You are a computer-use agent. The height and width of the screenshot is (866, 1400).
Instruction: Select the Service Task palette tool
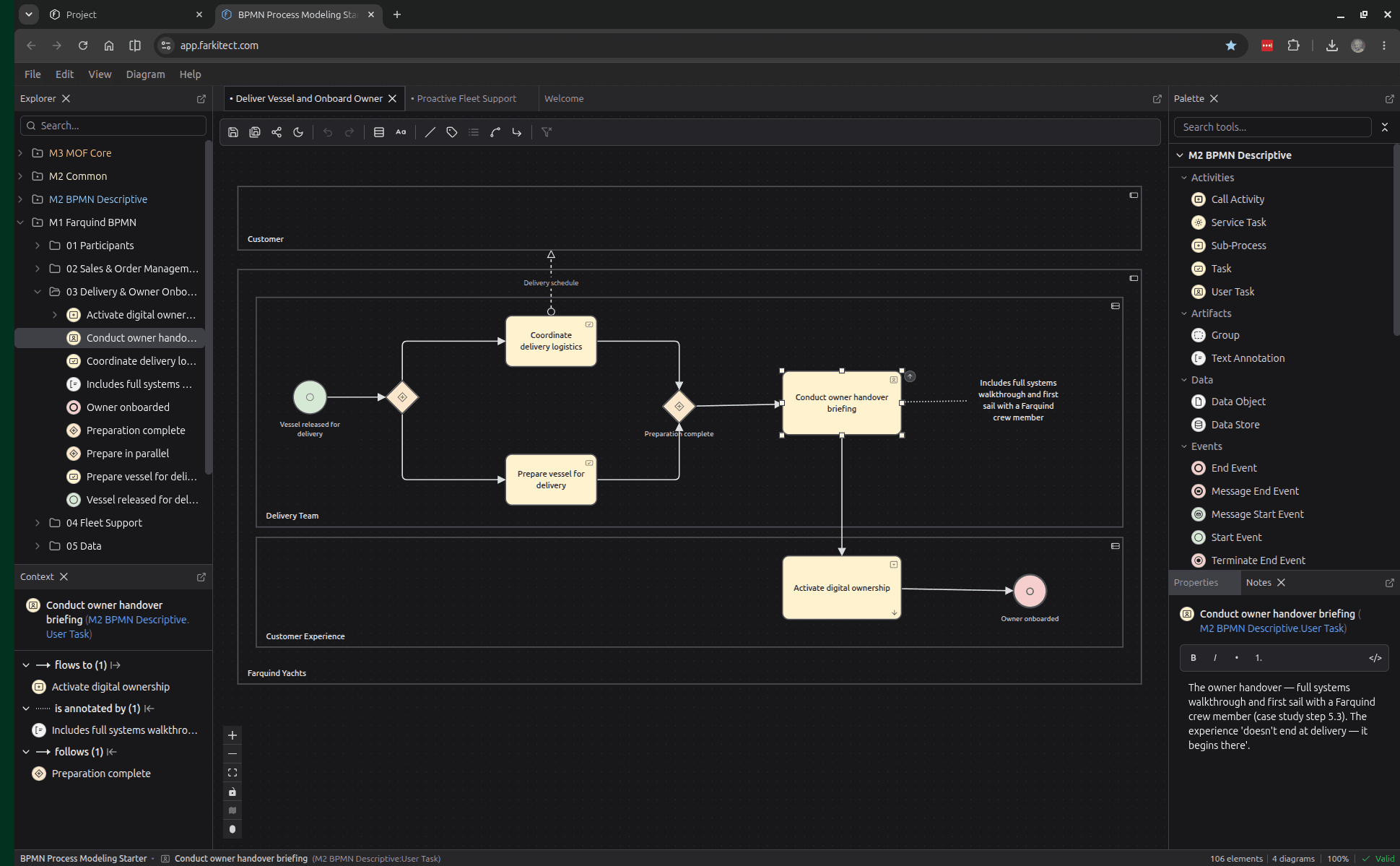click(x=1238, y=222)
